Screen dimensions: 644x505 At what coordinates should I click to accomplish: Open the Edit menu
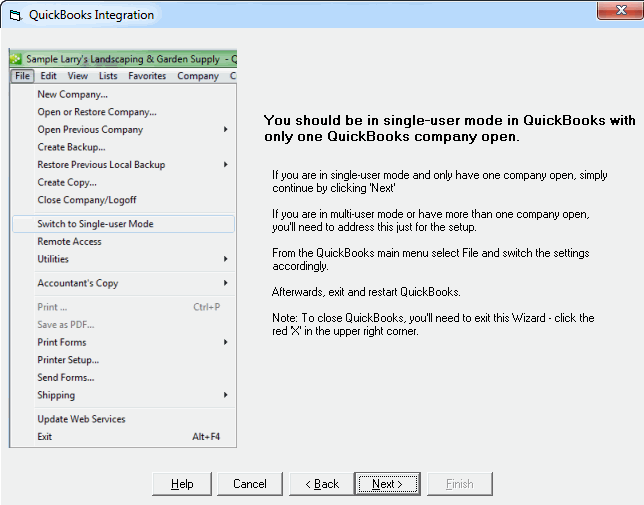click(x=48, y=76)
